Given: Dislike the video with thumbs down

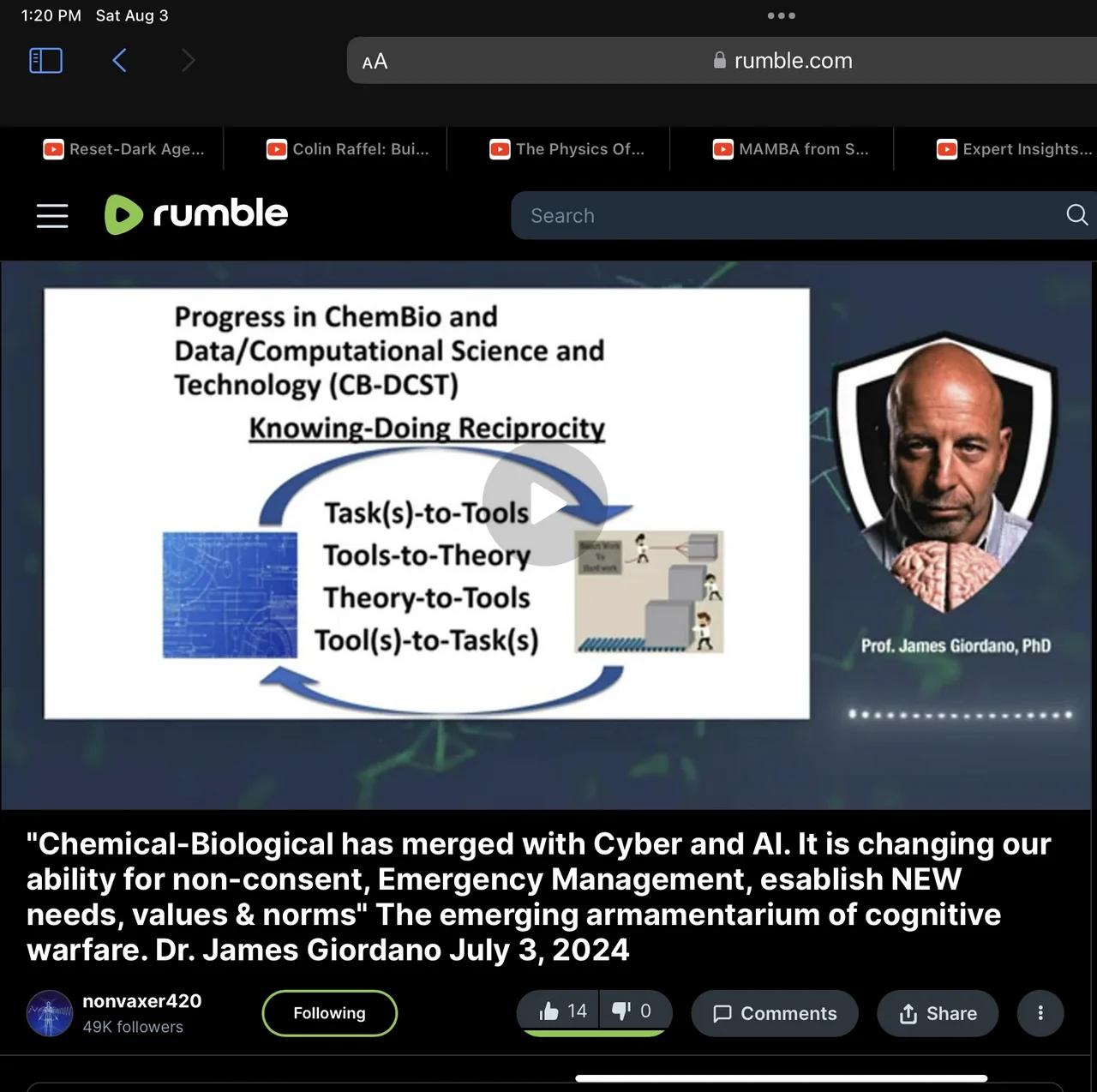Looking at the screenshot, I should (632, 1011).
